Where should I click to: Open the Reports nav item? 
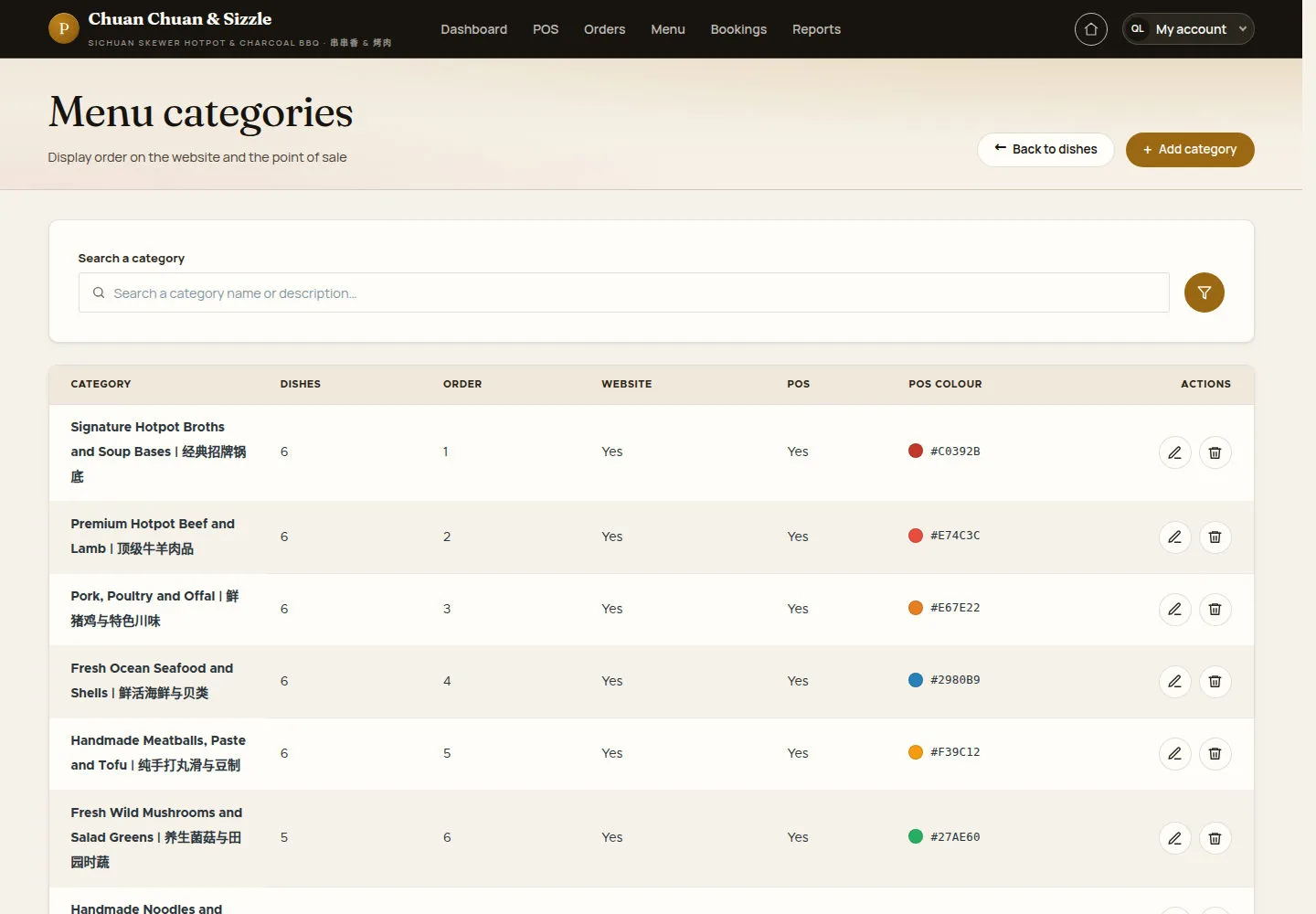point(816,29)
